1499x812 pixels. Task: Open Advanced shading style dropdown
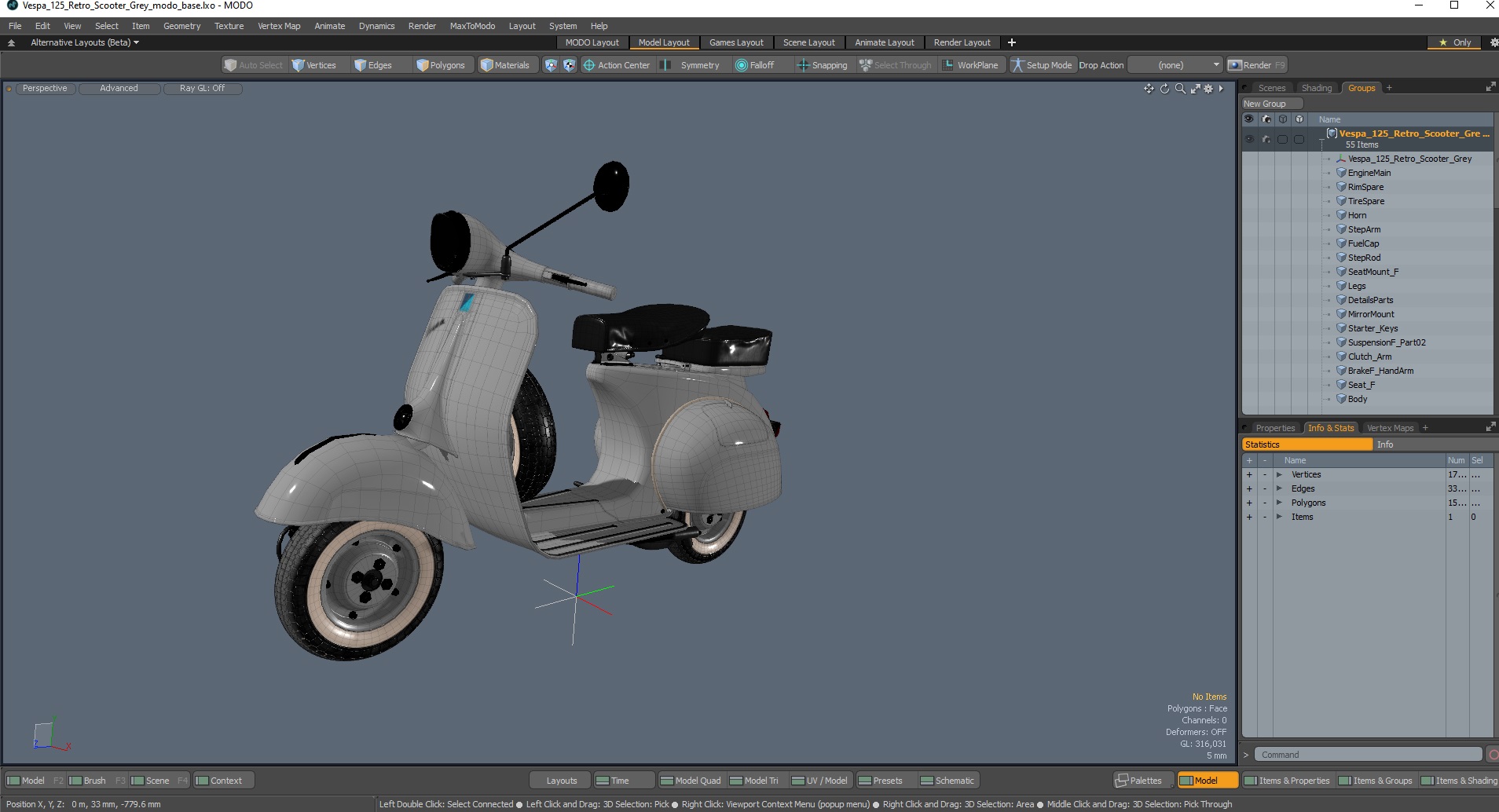coord(119,89)
